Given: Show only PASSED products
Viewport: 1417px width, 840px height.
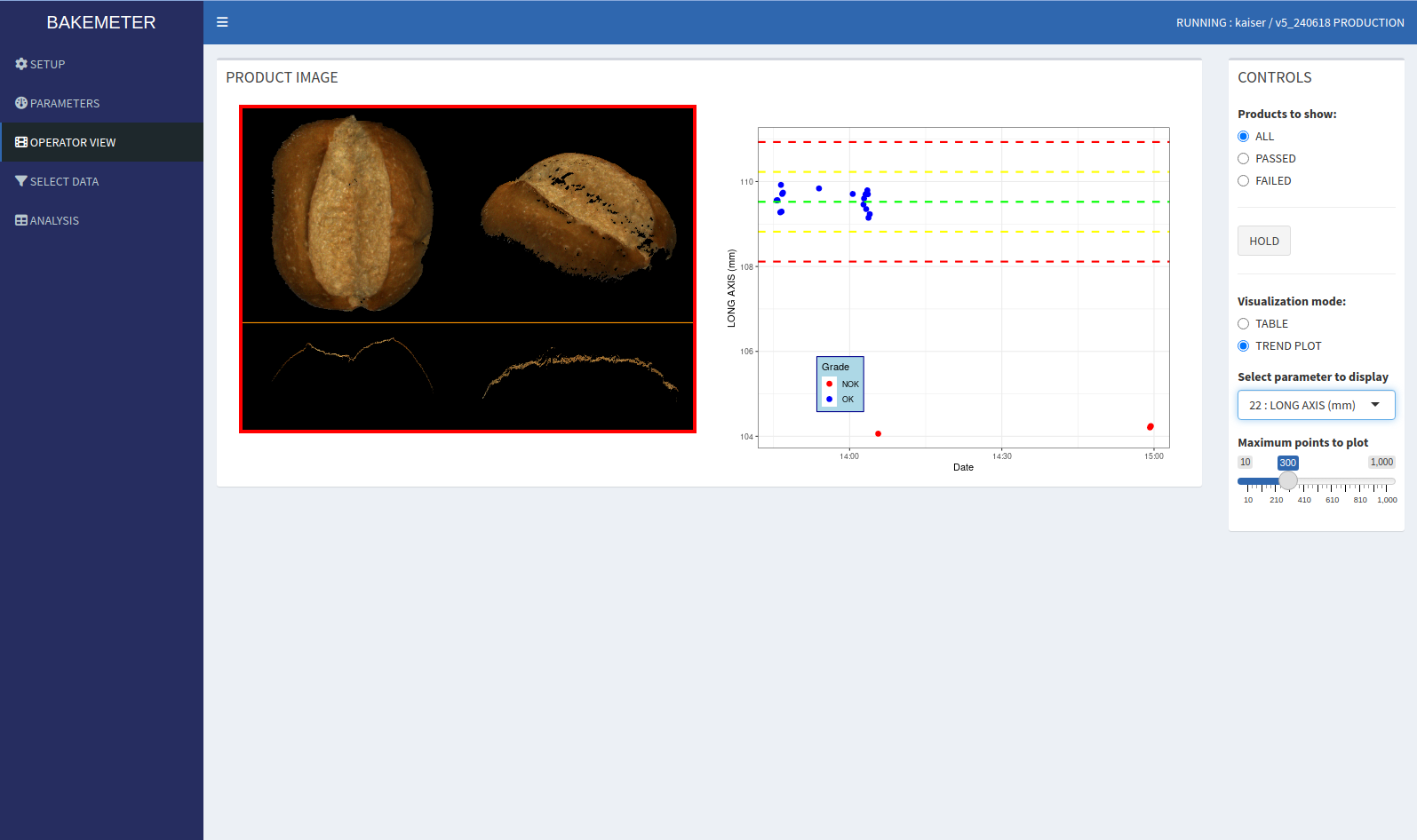Looking at the screenshot, I should tap(1244, 159).
